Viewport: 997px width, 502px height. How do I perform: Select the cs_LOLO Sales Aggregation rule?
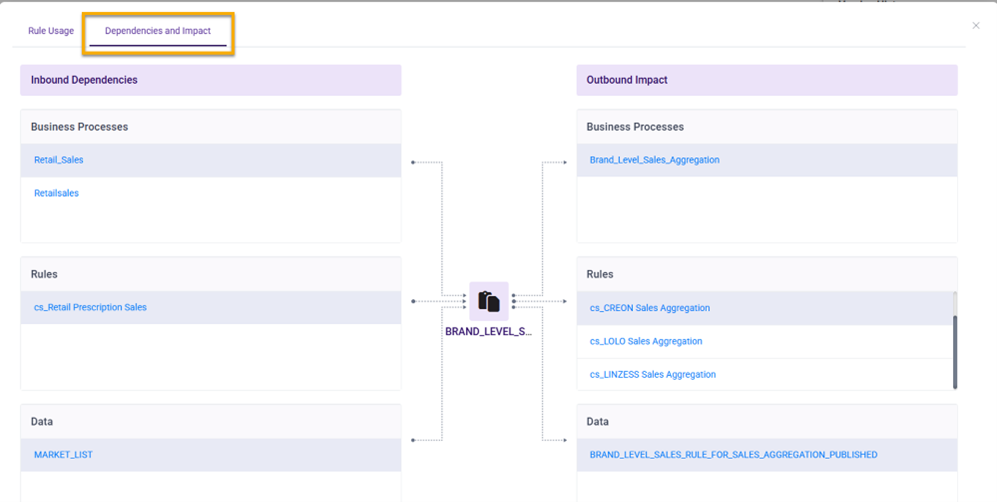pyautogui.click(x=645, y=341)
